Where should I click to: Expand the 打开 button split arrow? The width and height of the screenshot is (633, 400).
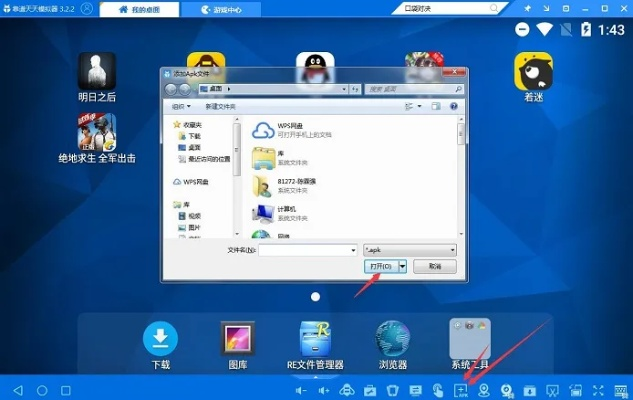(402, 266)
